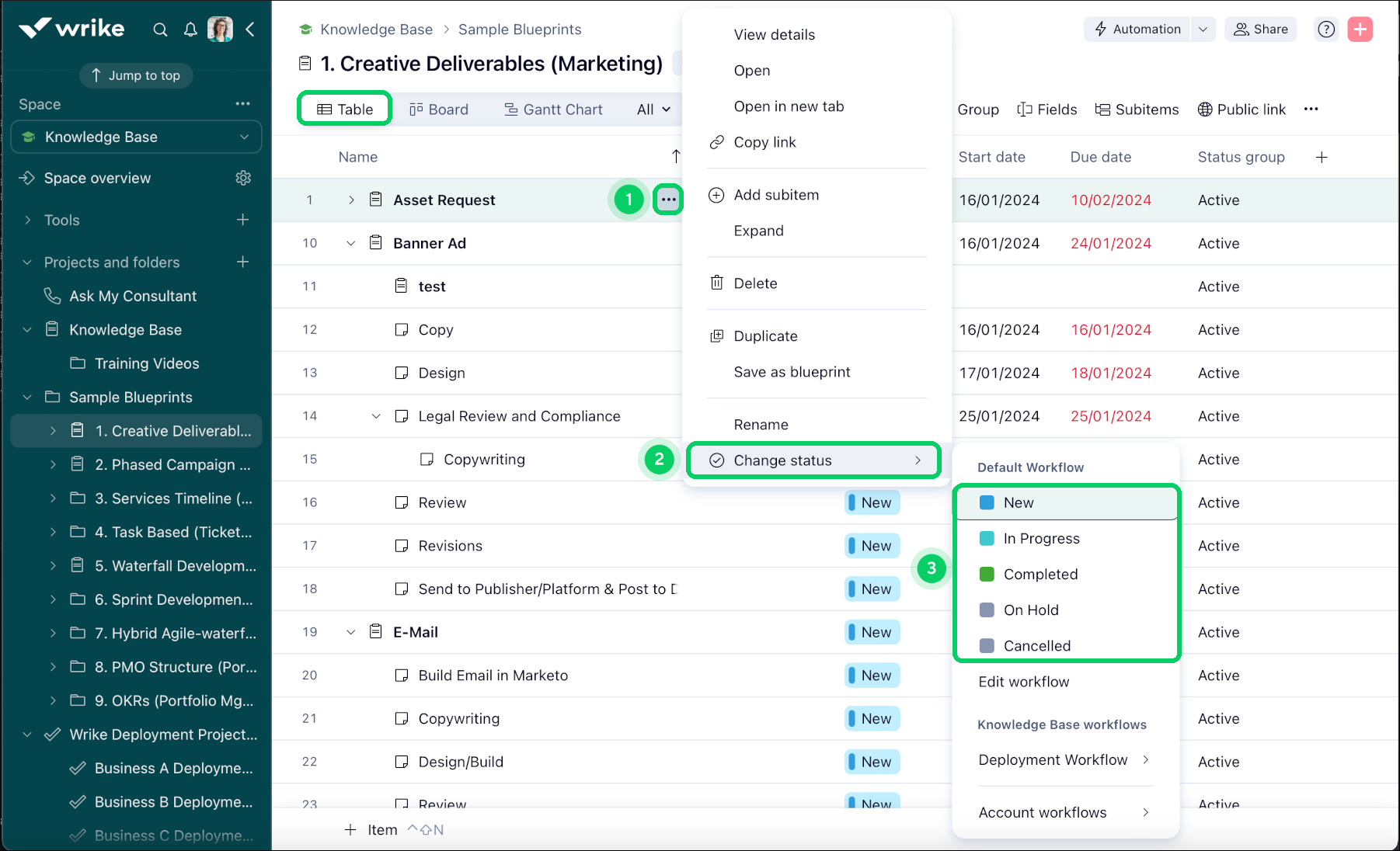Click the search magnifier icon in sidebar
1400x851 pixels.
pos(160,30)
